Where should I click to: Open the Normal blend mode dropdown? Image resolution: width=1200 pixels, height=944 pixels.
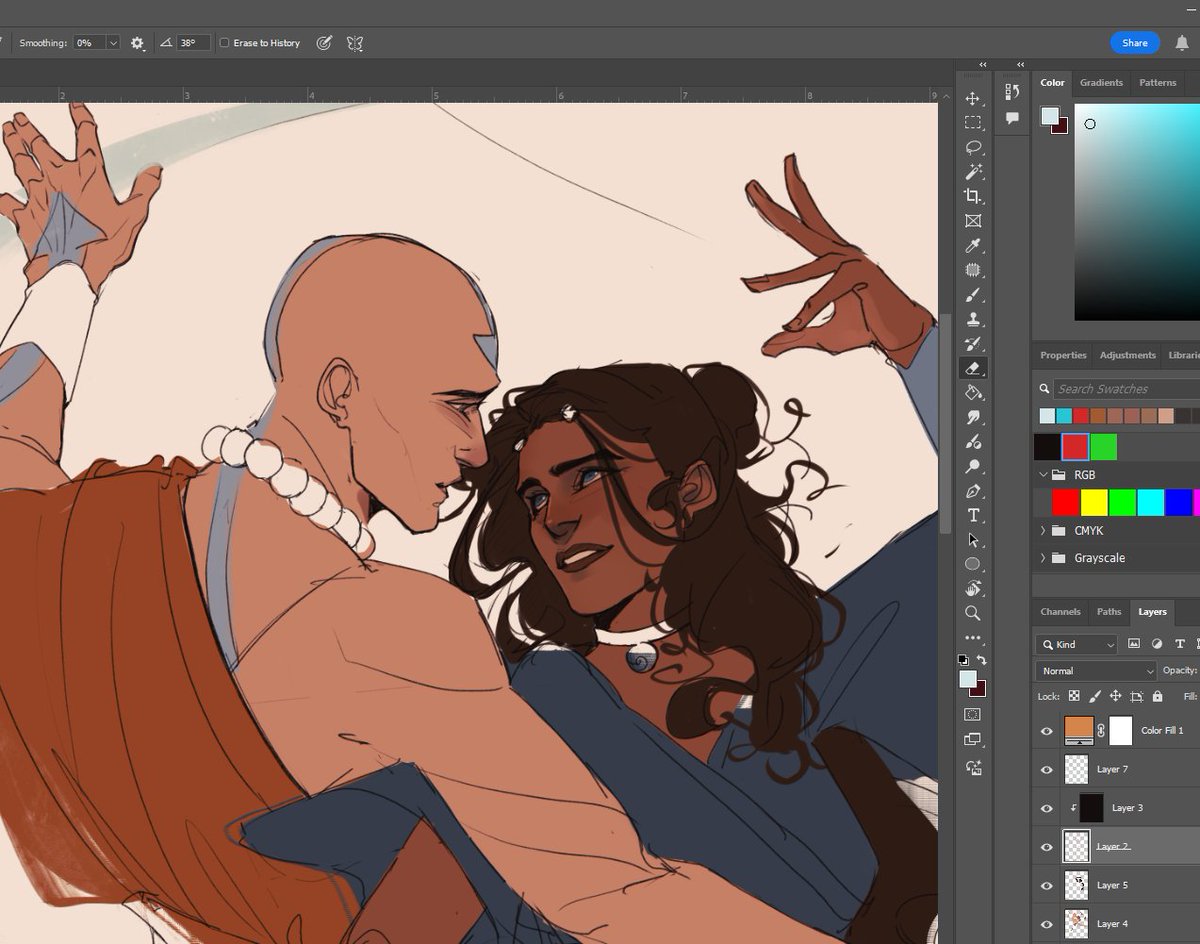[x=1096, y=671]
